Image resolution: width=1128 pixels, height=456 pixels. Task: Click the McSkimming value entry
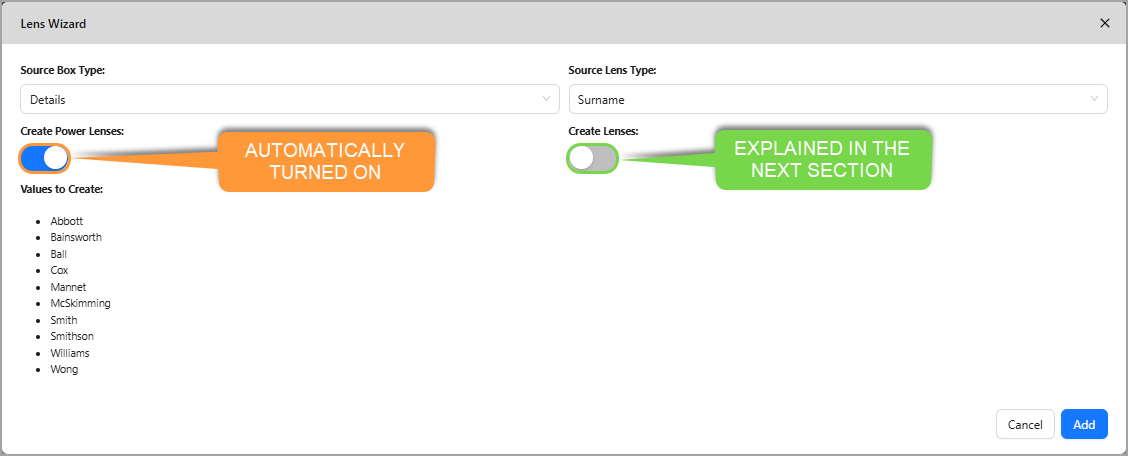pyautogui.click(x=80, y=303)
